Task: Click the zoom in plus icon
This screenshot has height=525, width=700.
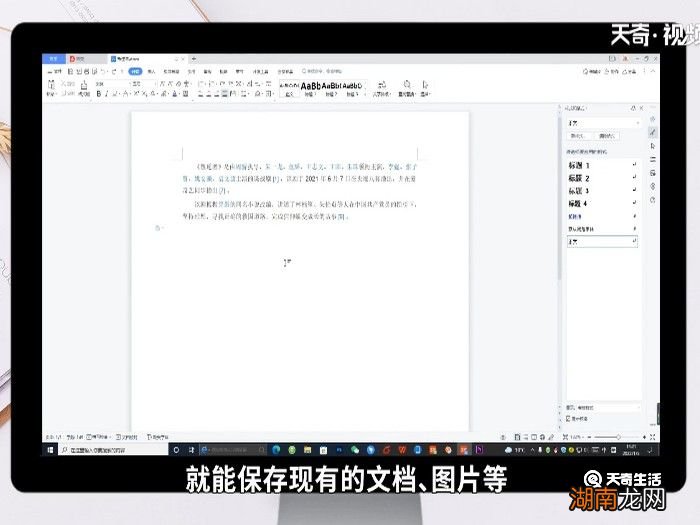Action: click(x=644, y=437)
